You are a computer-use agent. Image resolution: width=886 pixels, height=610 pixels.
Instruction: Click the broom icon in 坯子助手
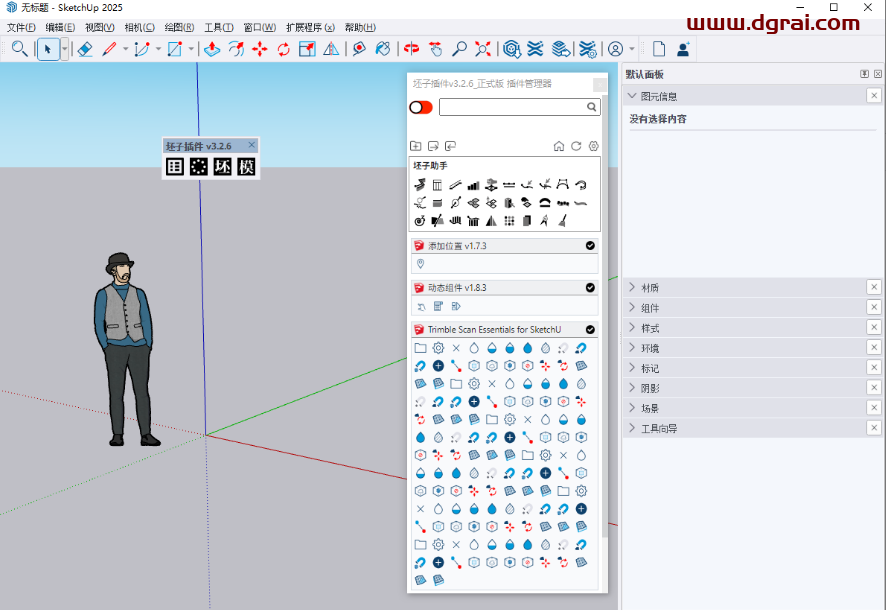pos(562,221)
